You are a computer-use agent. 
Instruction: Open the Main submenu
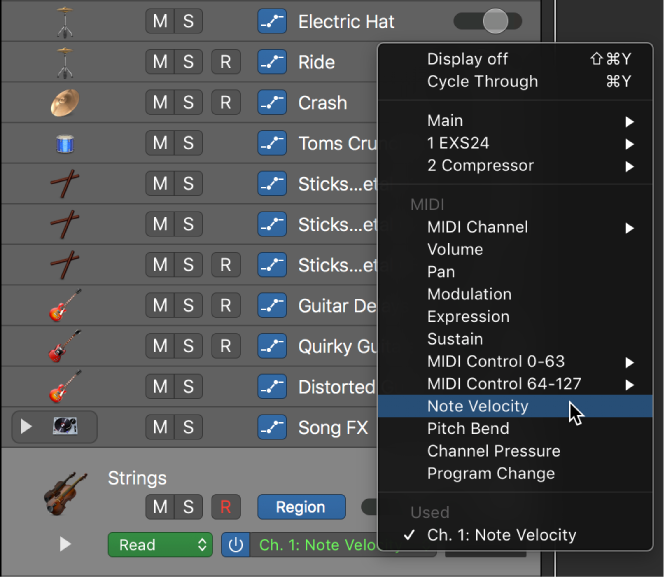(x=515, y=121)
